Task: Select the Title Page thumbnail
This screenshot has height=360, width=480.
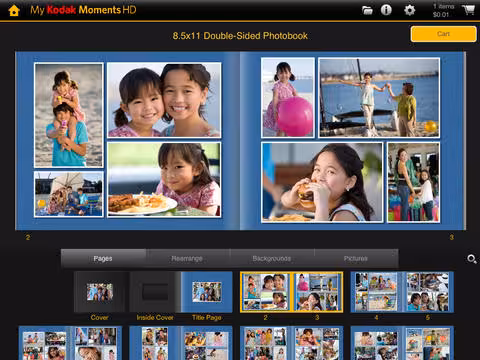Action: [207, 292]
